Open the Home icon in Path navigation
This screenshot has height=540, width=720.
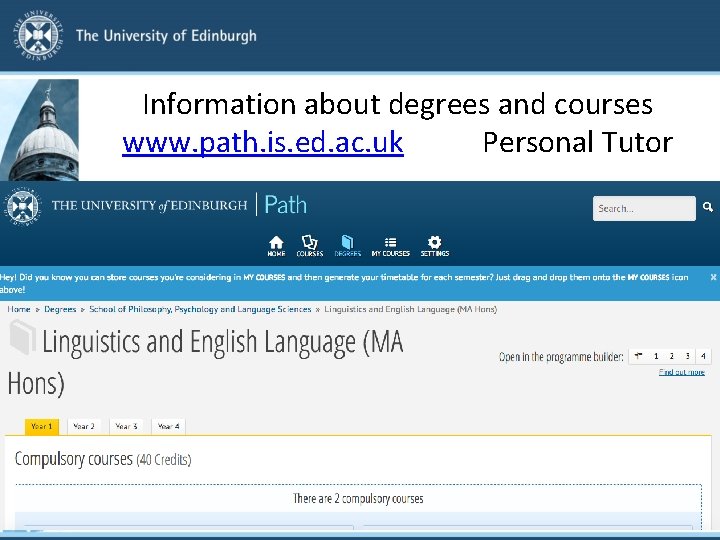click(276, 246)
